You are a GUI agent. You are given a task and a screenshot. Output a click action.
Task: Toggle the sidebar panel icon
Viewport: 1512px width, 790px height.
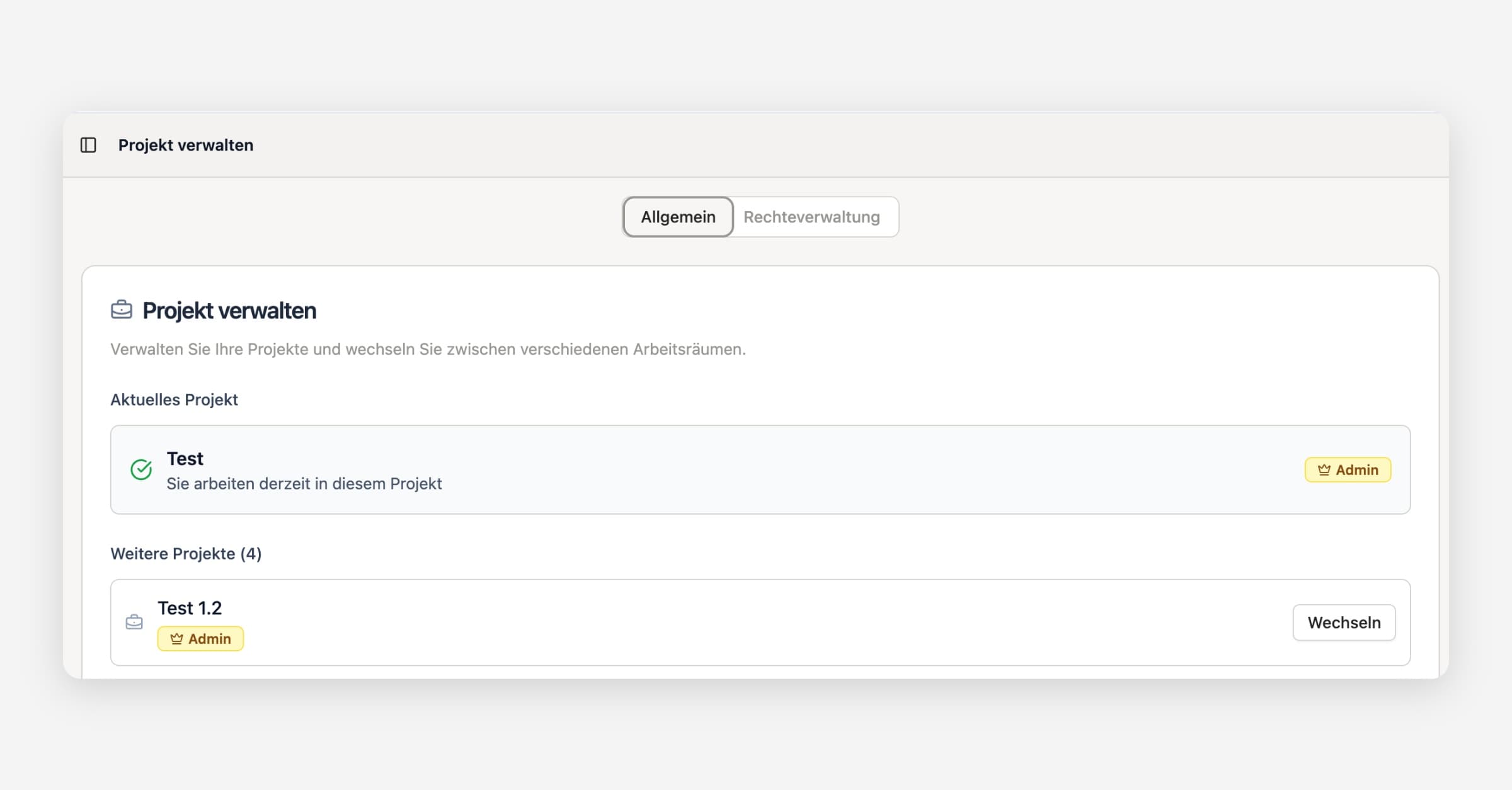tap(88, 145)
